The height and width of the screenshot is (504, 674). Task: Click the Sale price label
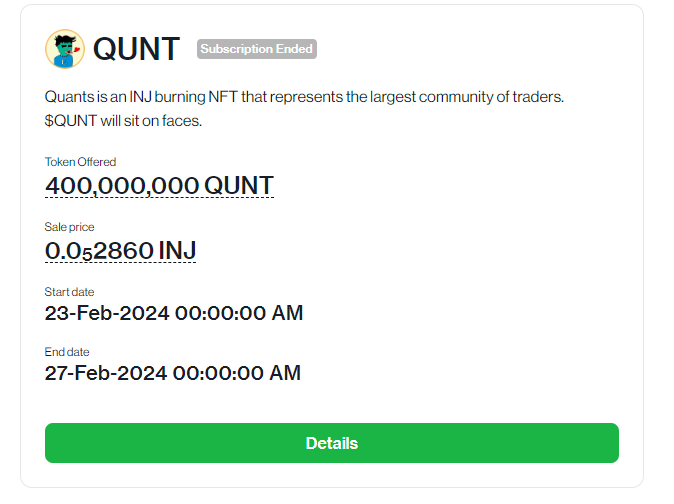point(70,227)
